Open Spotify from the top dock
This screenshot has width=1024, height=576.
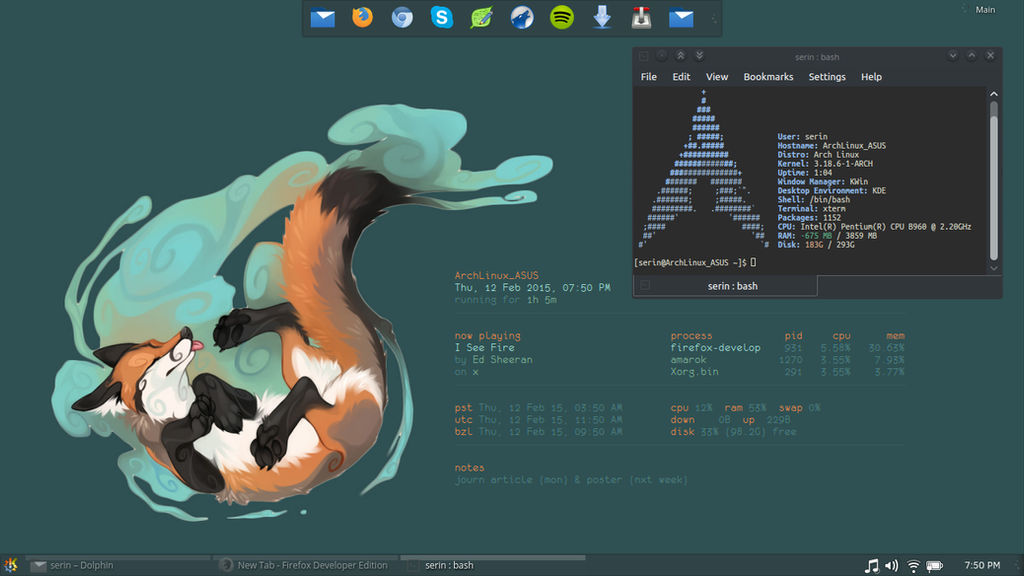click(x=562, y=18)
